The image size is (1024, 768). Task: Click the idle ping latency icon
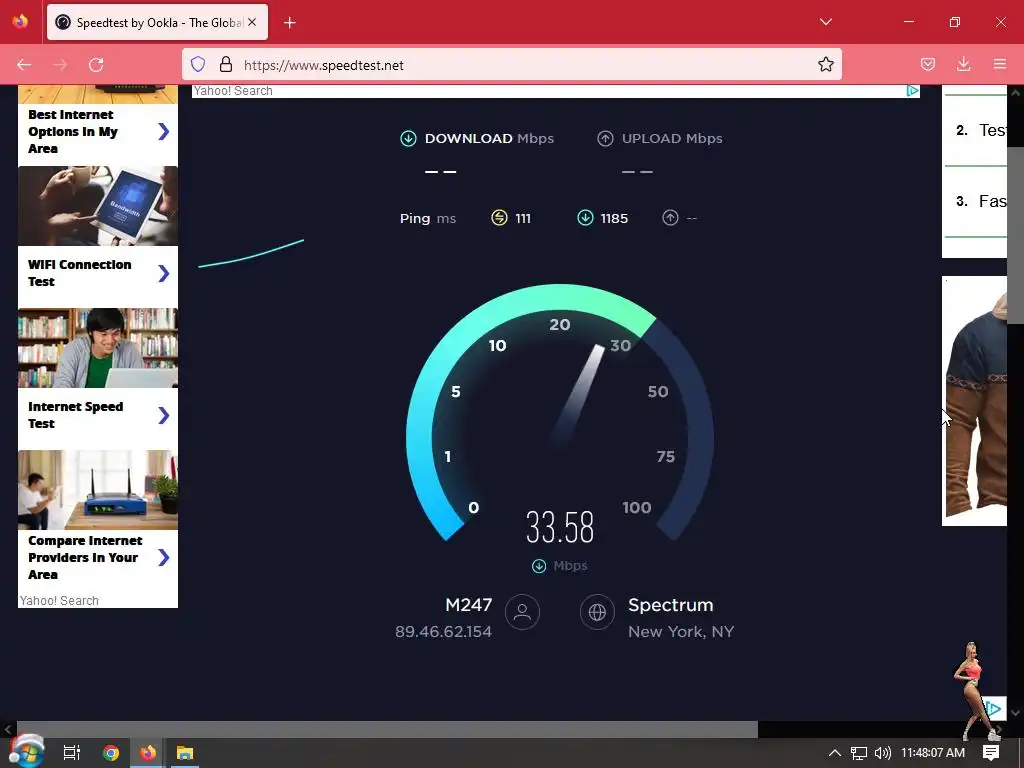pyautogui.click(x=499, y=218)
